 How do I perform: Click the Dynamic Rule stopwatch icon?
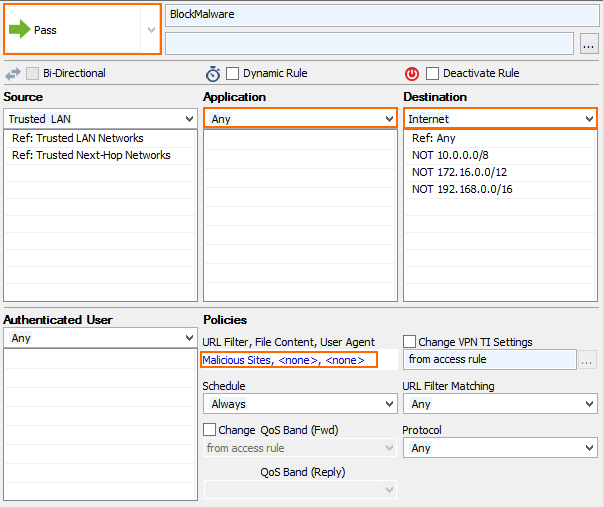213,74
